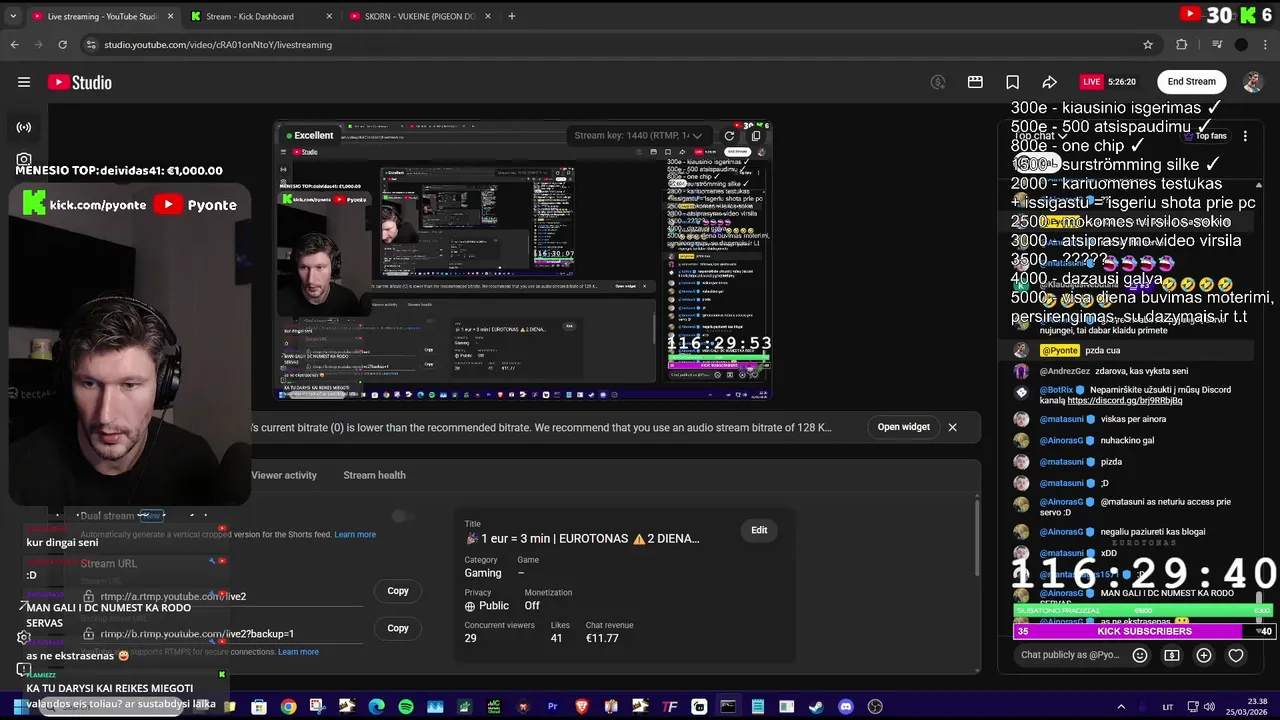This screenshot has width=1280, height=720.
Task: Open Premiere Pro from the taskbar
Action: (552, 707)
